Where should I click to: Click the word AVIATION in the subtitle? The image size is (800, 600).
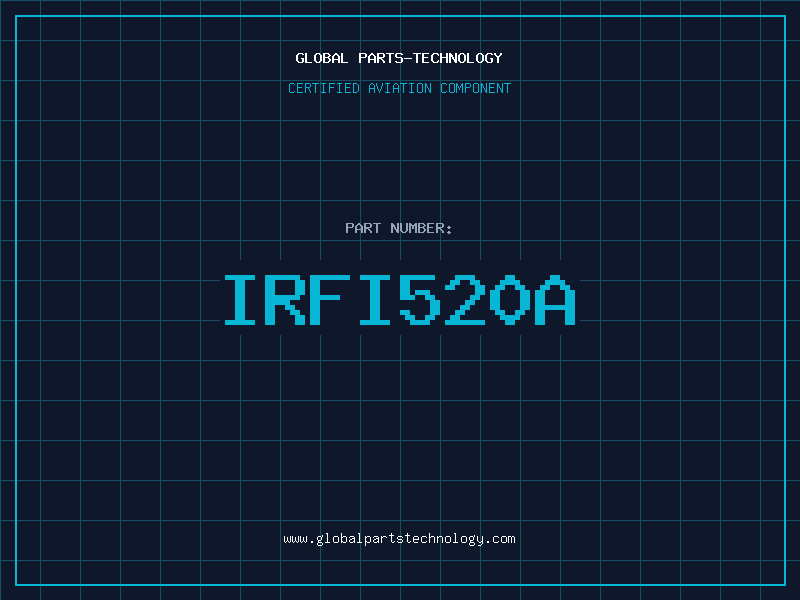[x=400, y=88]
